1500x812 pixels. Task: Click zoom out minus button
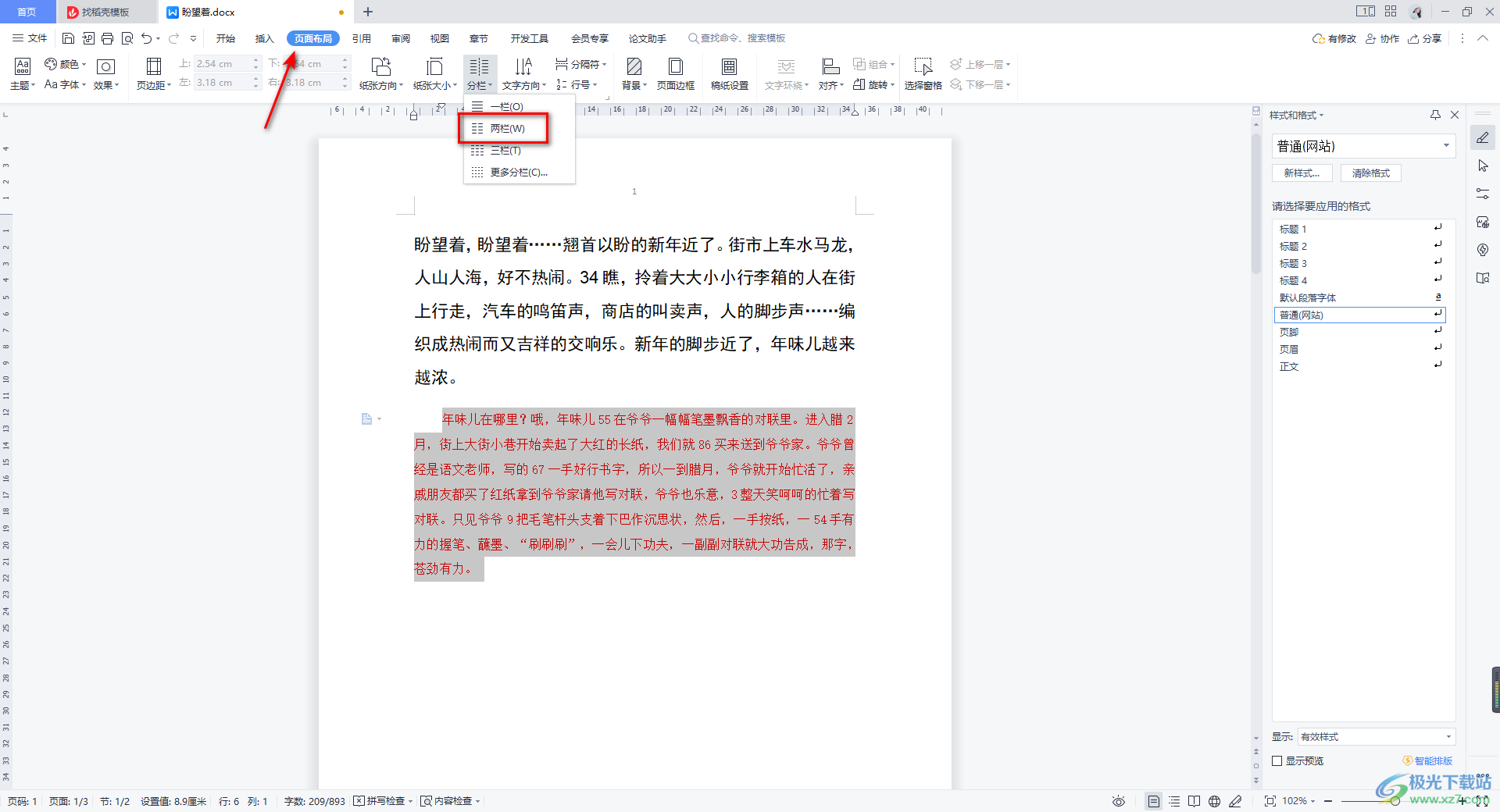coord(1328,801)
